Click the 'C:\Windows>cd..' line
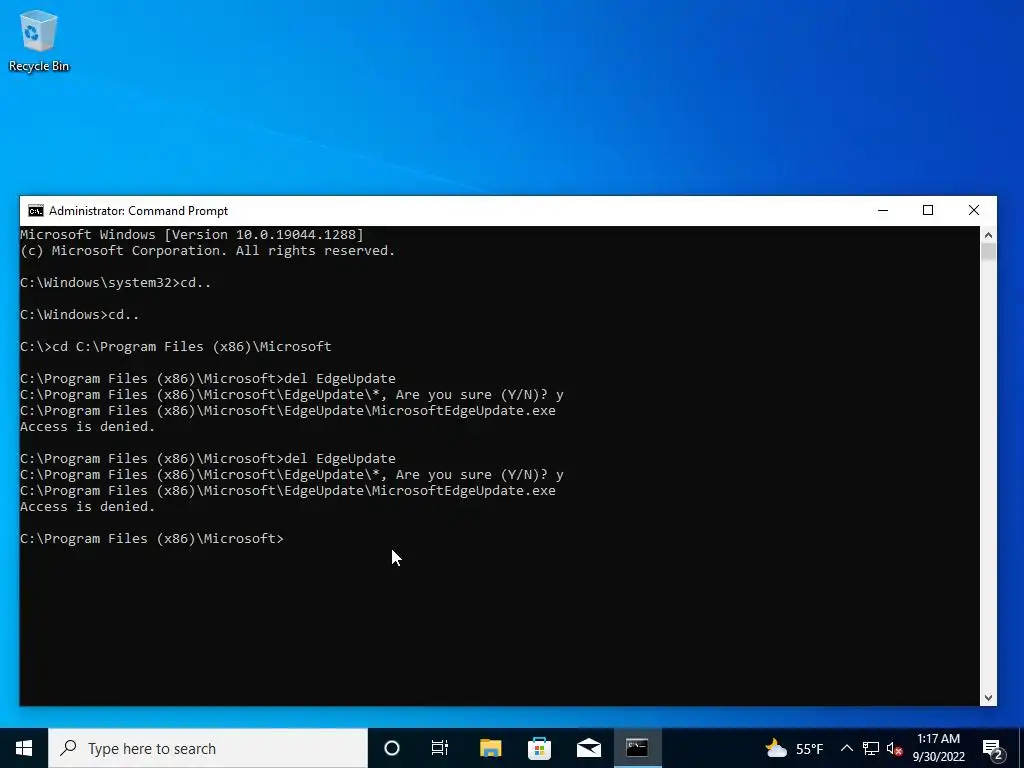The height and width of the screenshot is (768, 1024). pos(80,315)
